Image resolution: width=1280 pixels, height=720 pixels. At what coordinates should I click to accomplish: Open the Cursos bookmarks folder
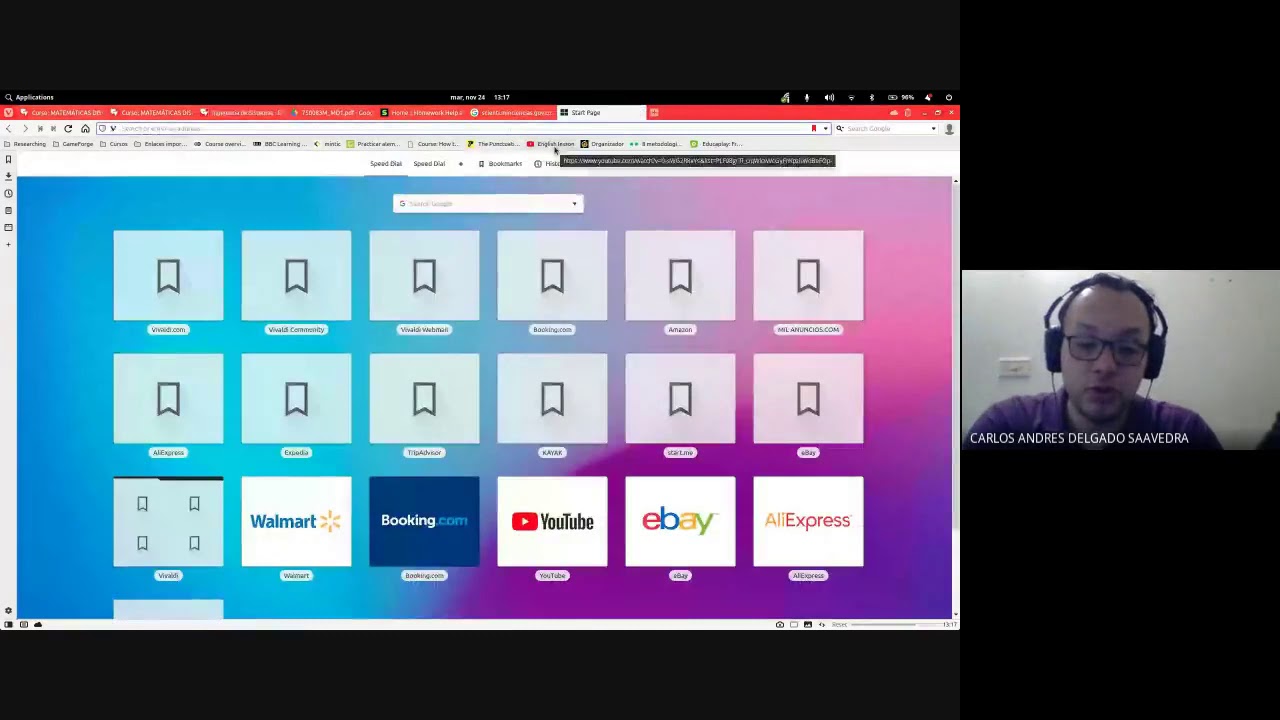(115, 144)
